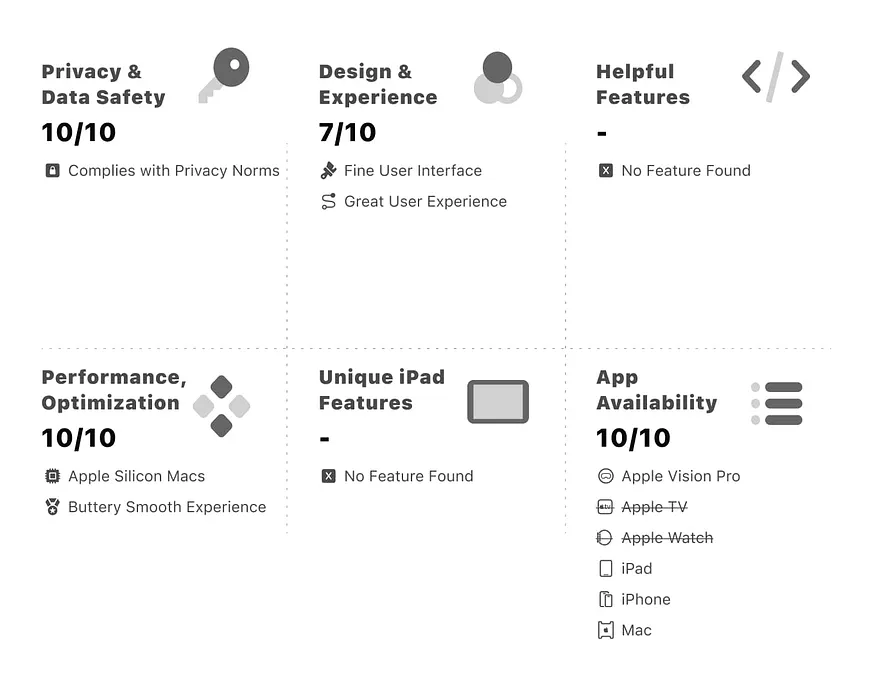This screenshot has height=697, width=873.
Task: Click the X icon under Helpful Features
Action: 605,170
